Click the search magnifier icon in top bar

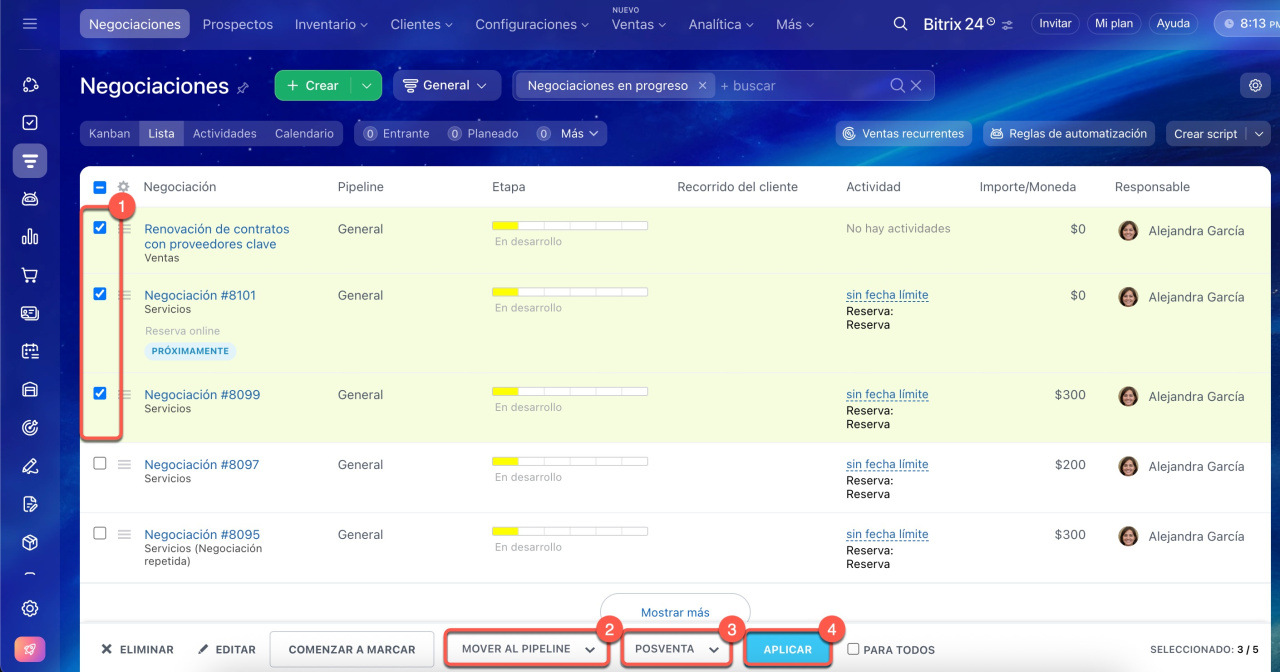[x=900, y=24]
